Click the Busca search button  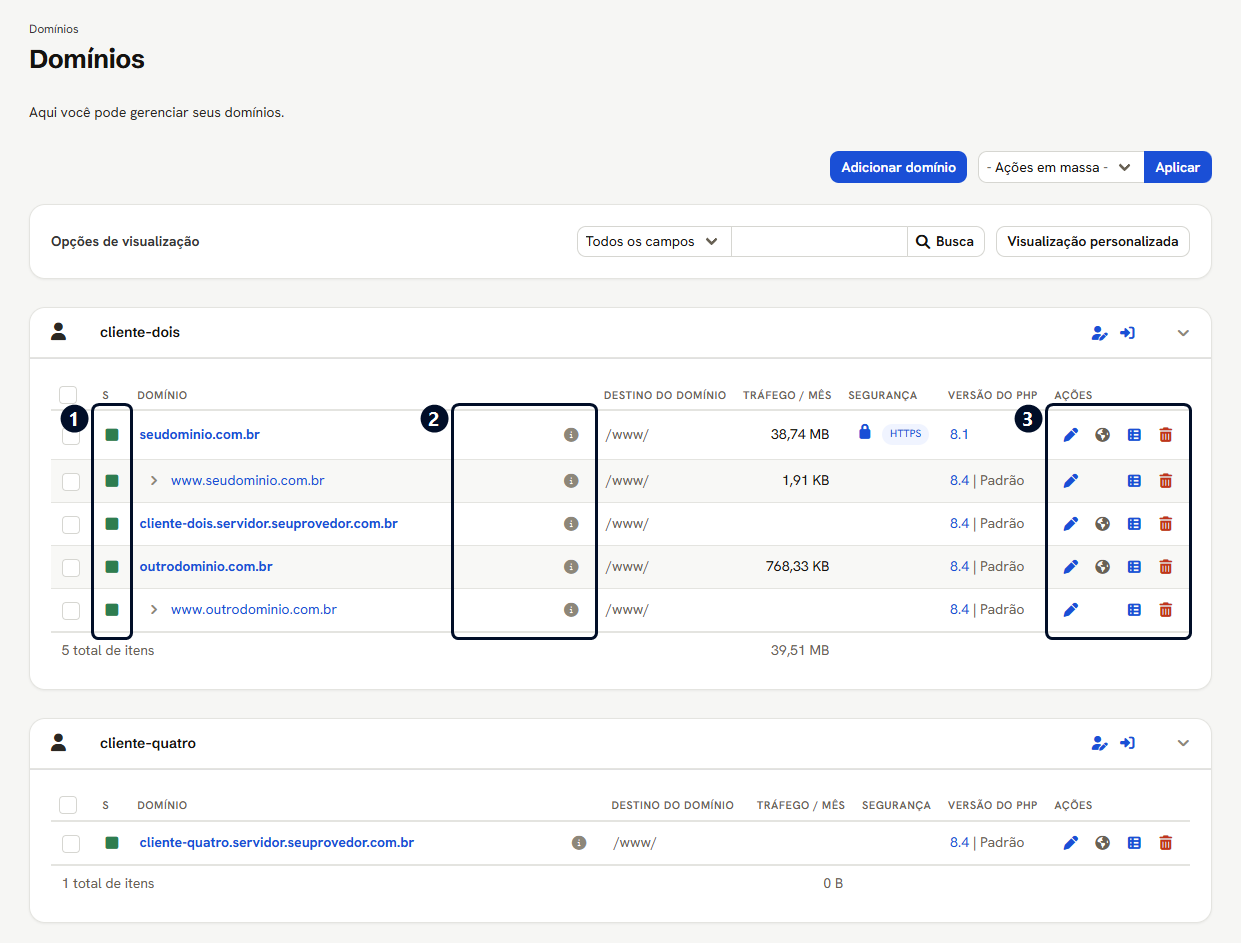pos(945,241)
